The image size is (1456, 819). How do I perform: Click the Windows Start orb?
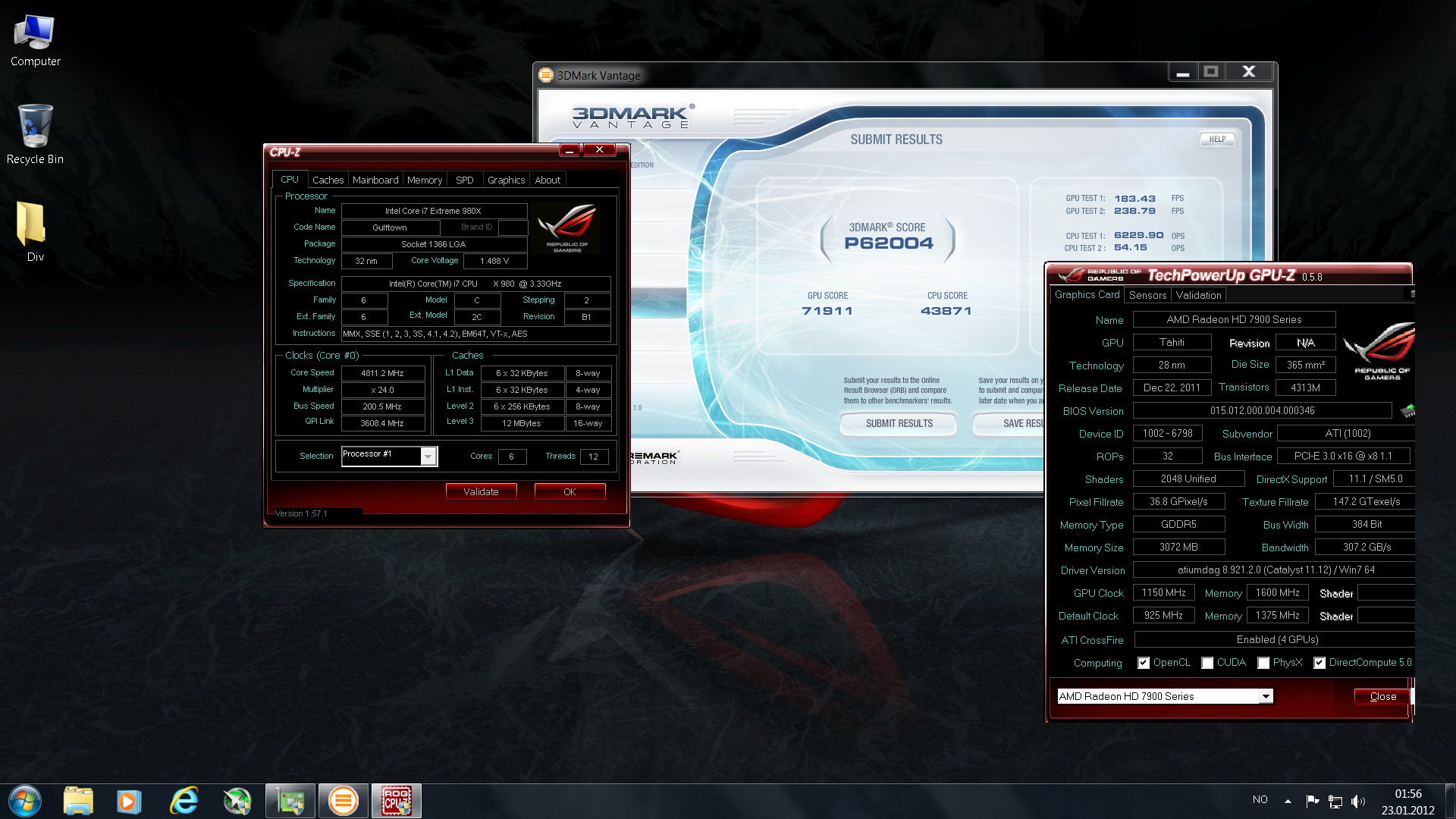(x=25, y=801)
